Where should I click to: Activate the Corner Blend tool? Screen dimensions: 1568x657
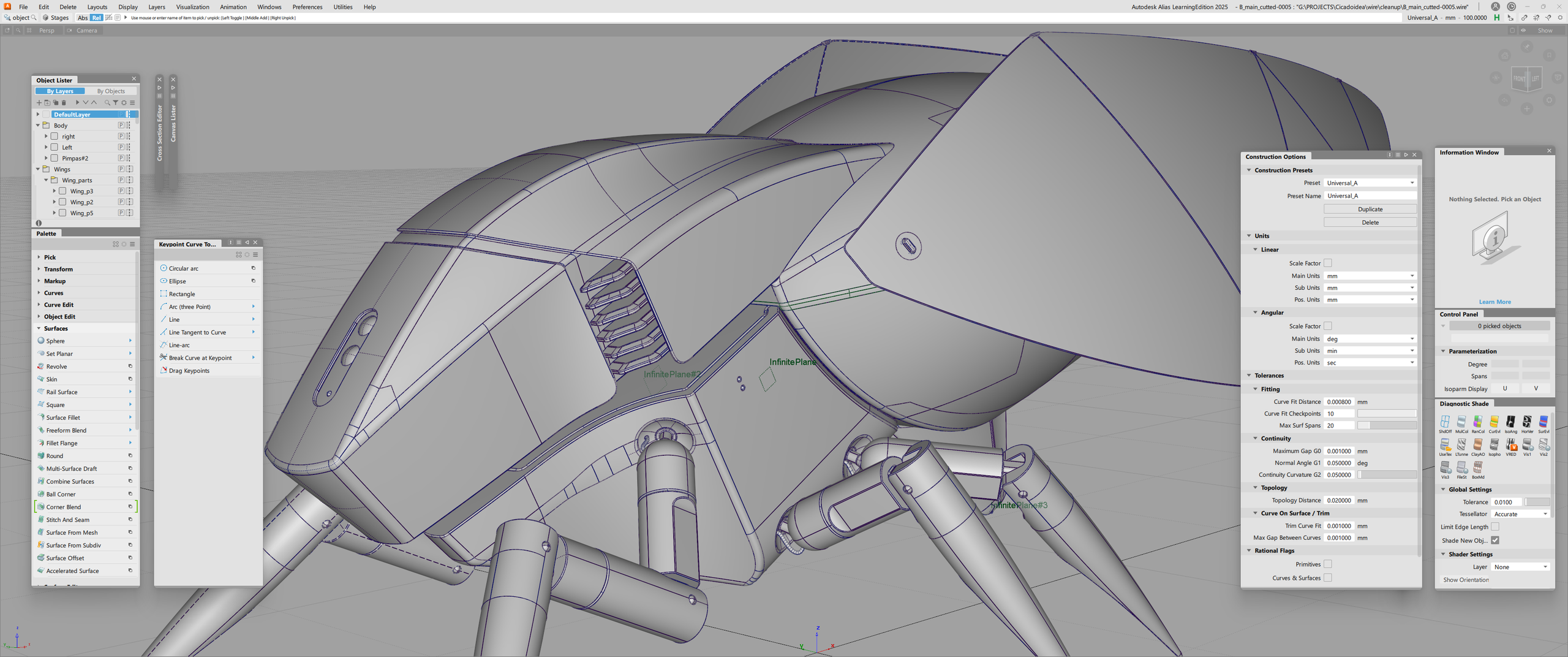tap(64, 506)
